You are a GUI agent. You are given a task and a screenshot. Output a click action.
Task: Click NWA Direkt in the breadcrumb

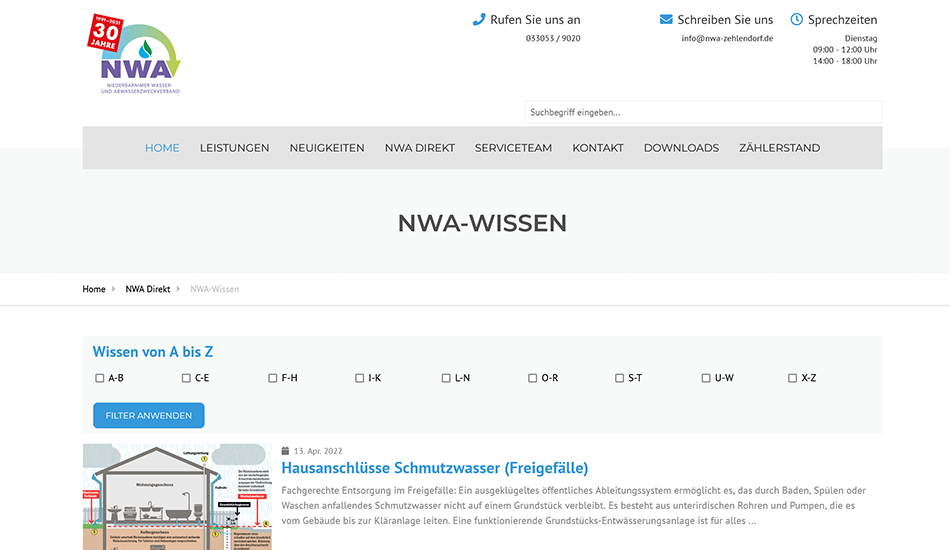coord(148,289)
